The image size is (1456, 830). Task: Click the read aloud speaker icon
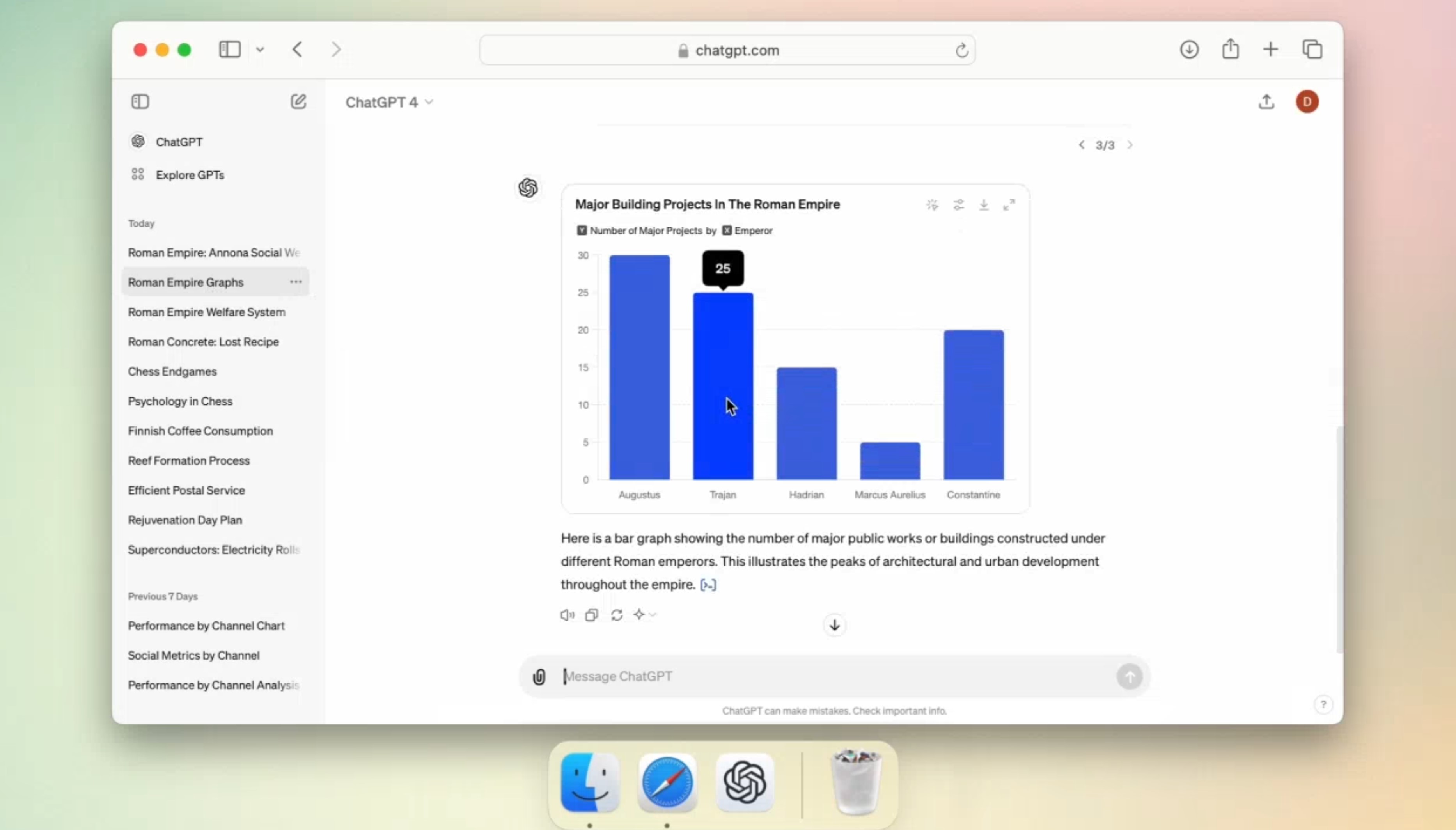point(566,615)
